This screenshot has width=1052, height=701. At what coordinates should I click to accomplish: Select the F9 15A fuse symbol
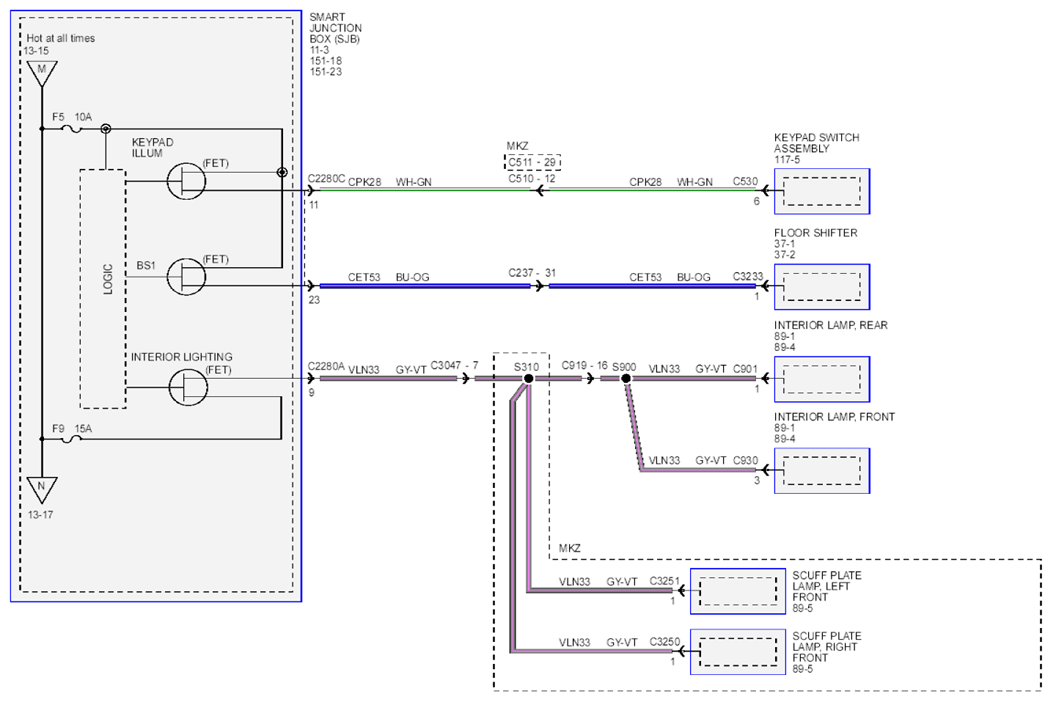pos(72,439)
